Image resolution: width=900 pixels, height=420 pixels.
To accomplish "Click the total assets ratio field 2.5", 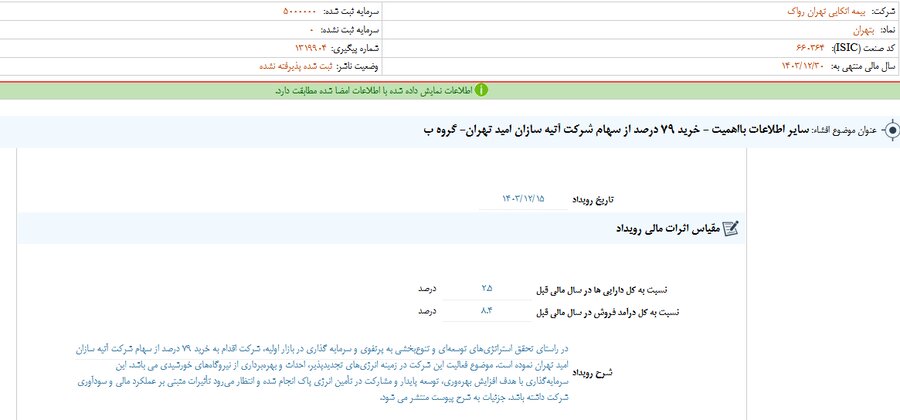I will (x=487, y=288).
